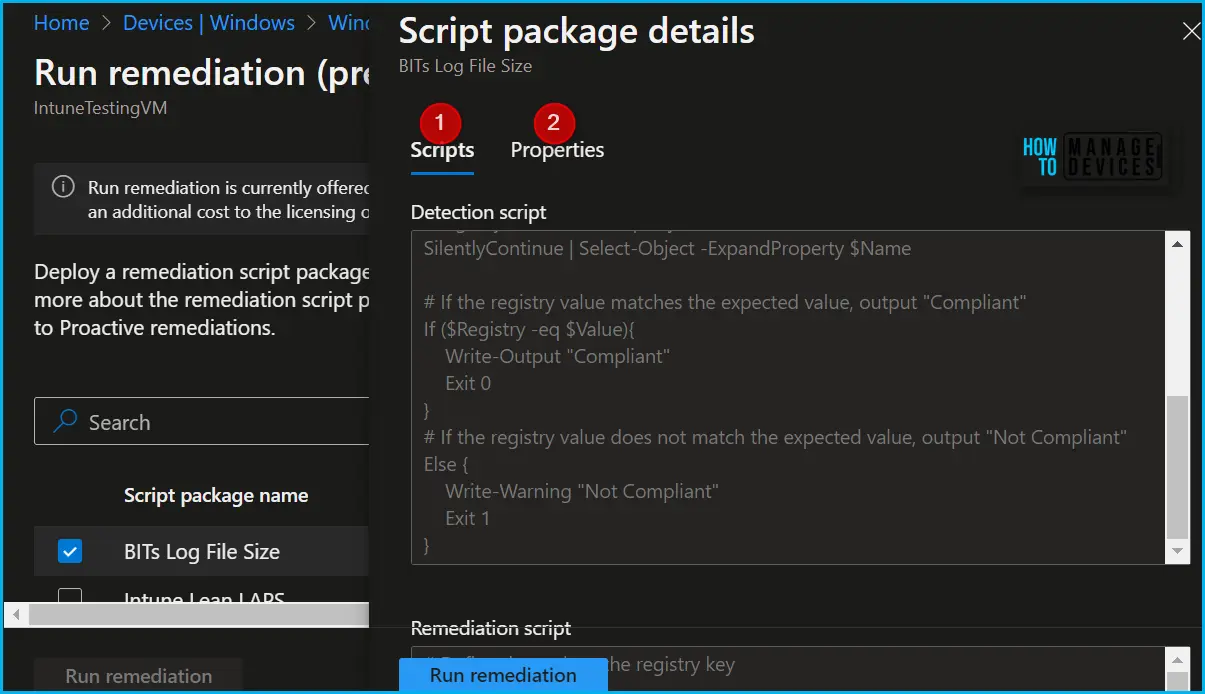Click the comment about registry value matching
Screen dimensions: 1205x694
[x=725, y=302]
